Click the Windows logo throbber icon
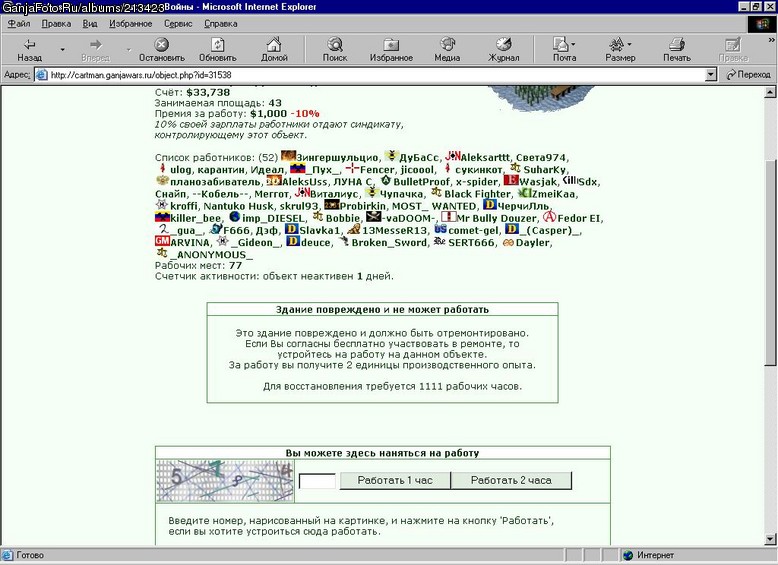The height and width of the screenshot is (565, 778). [x=762, y=24]
